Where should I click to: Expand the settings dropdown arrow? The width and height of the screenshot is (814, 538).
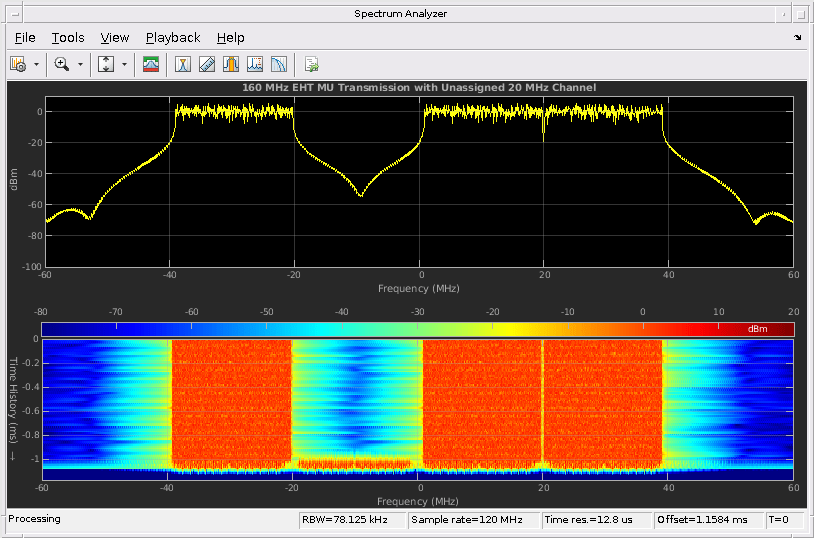(x=37, y=64)
